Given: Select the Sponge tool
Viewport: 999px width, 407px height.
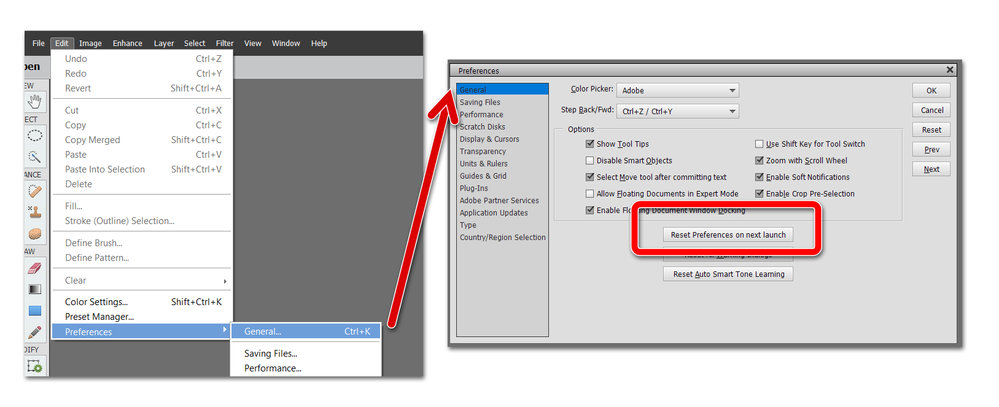Looking at the screenshot, I should pyautogui.click(x=34, y=234).
